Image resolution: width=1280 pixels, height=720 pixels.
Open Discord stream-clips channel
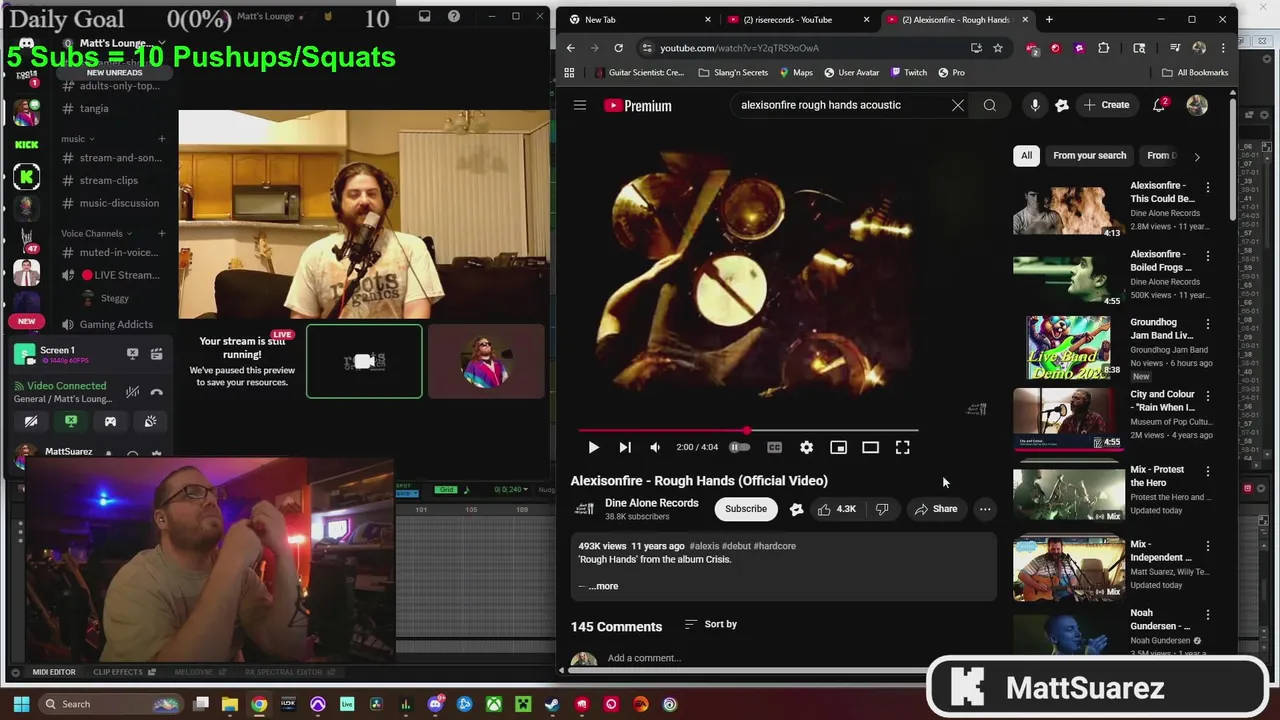click(108, 180)
